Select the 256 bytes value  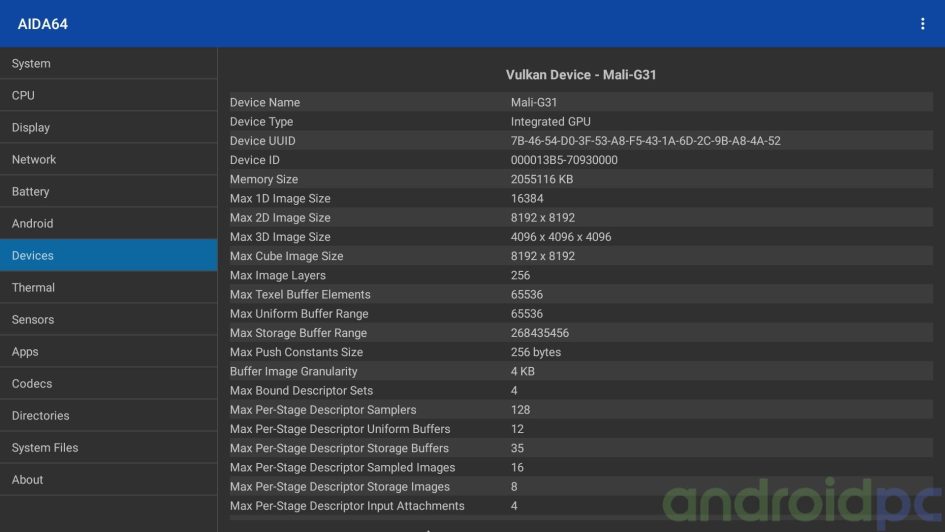536,352
